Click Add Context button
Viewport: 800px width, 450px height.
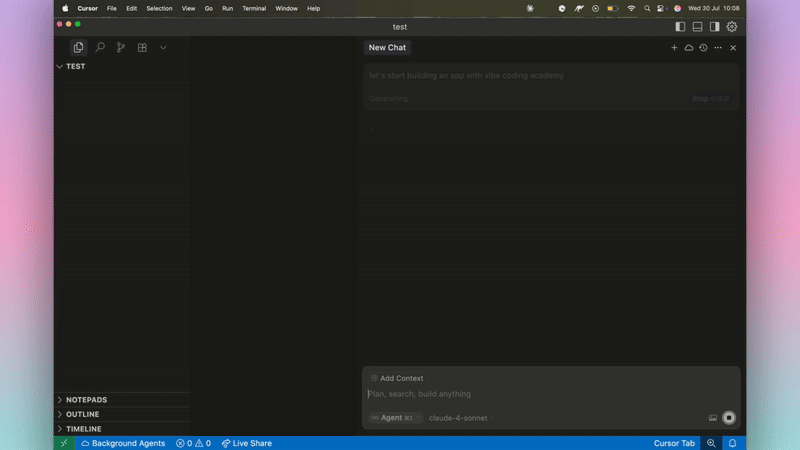397,378
